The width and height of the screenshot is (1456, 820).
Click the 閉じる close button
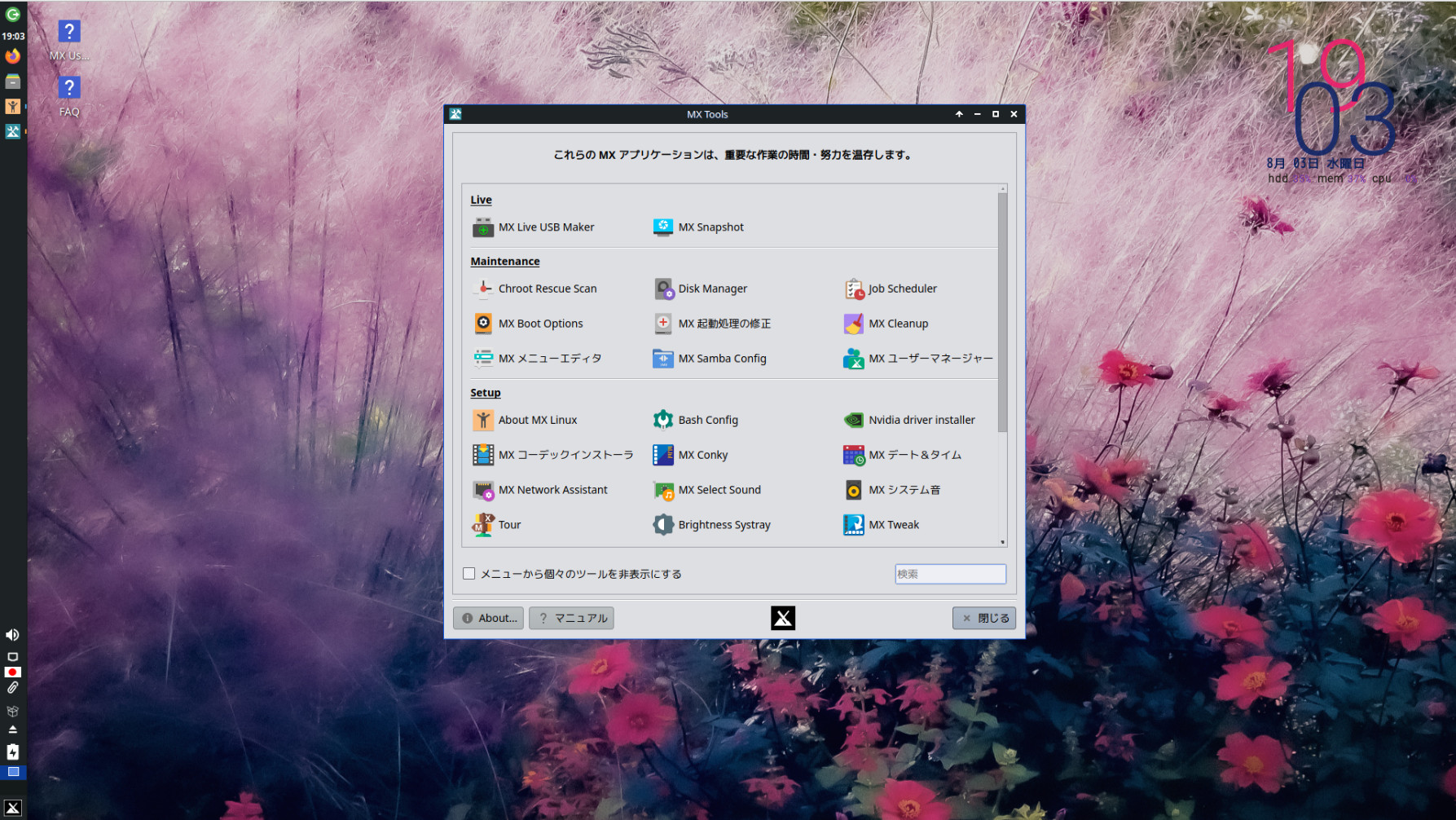tap(984, 618)
